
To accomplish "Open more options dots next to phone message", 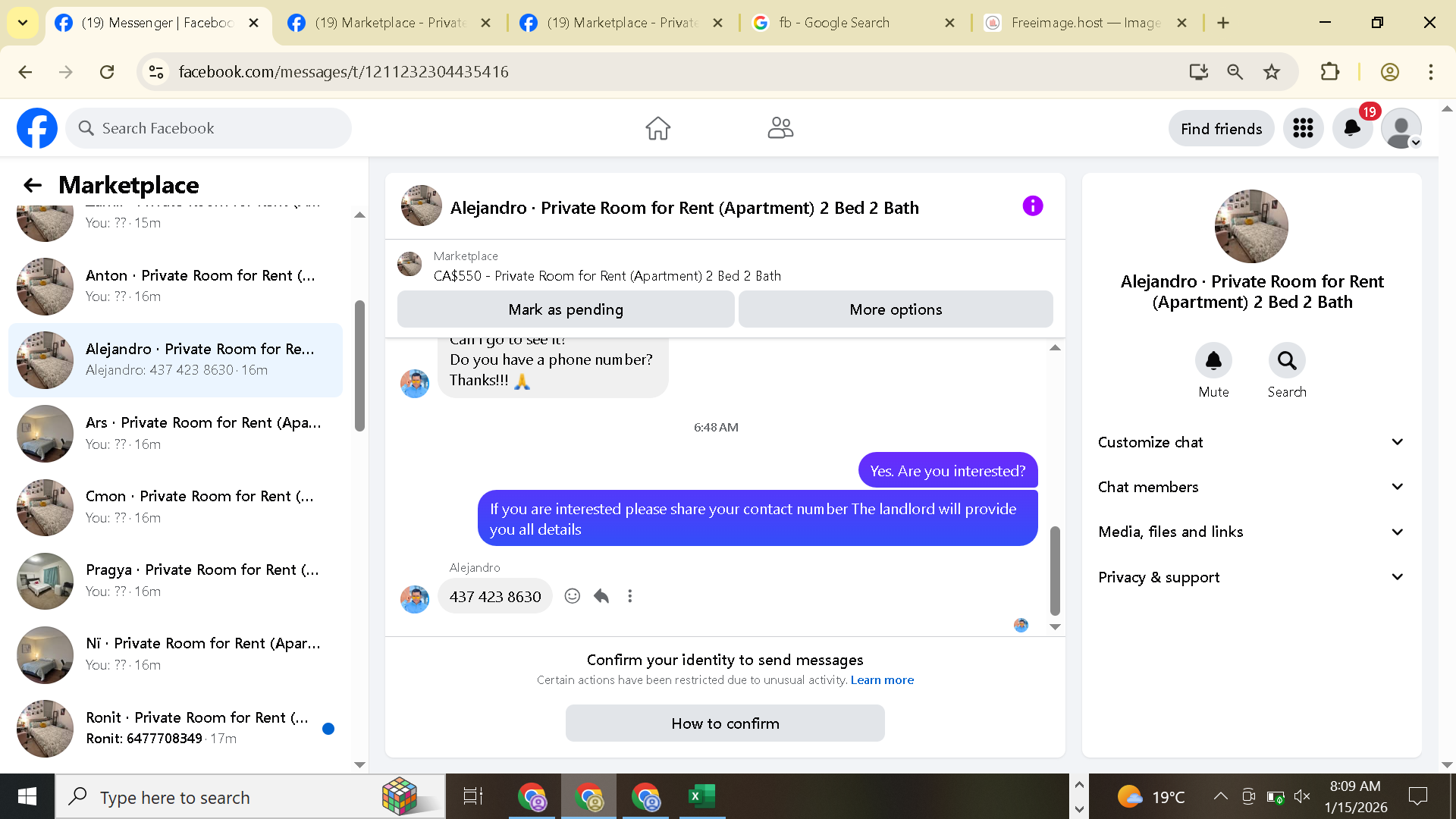I will coord(629,596).
